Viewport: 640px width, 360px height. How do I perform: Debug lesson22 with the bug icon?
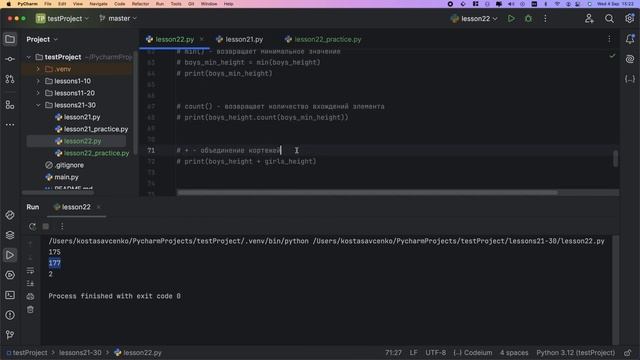click(x=528, y=18)
